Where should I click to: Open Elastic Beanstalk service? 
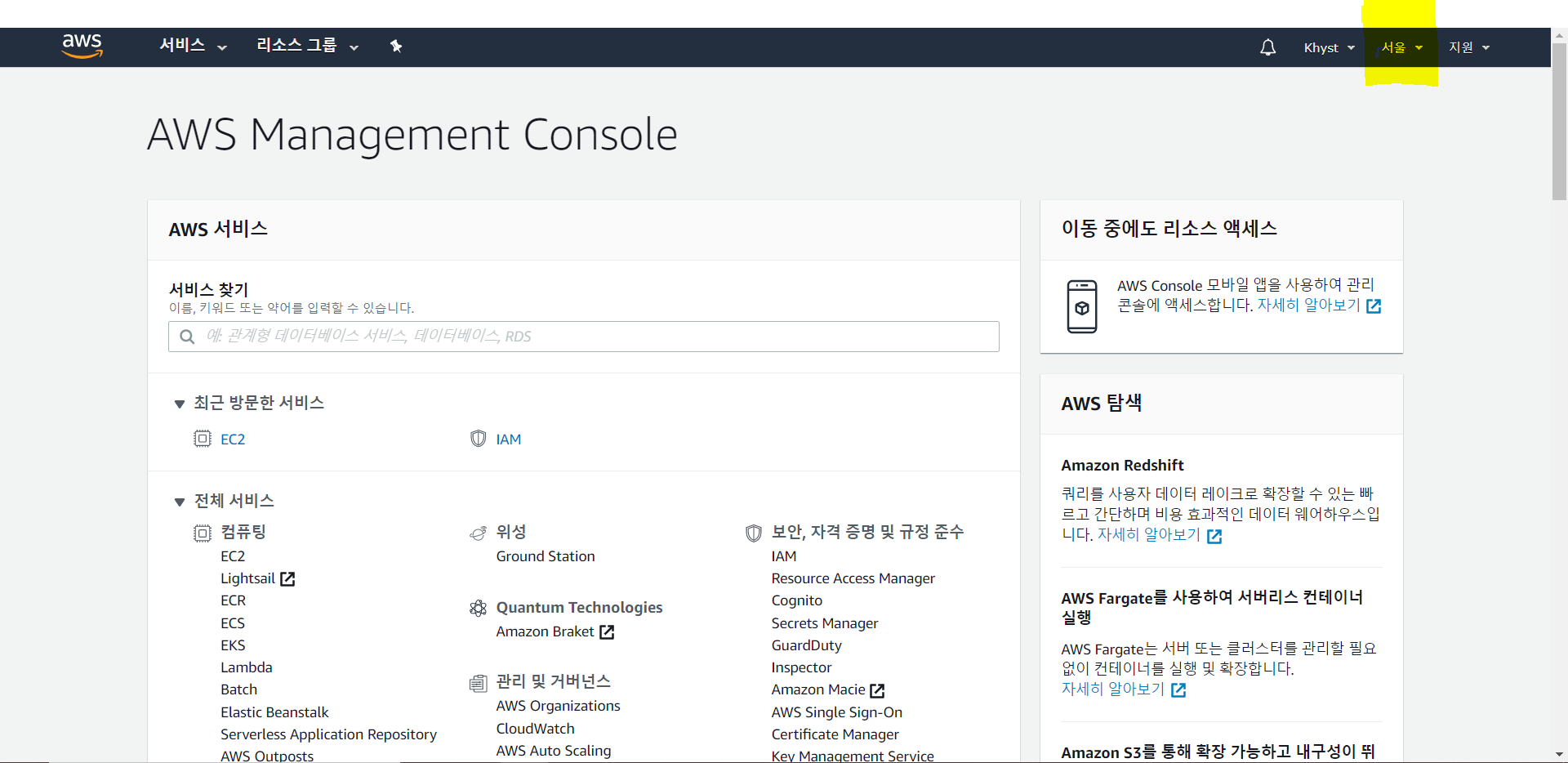coord(274,712)
